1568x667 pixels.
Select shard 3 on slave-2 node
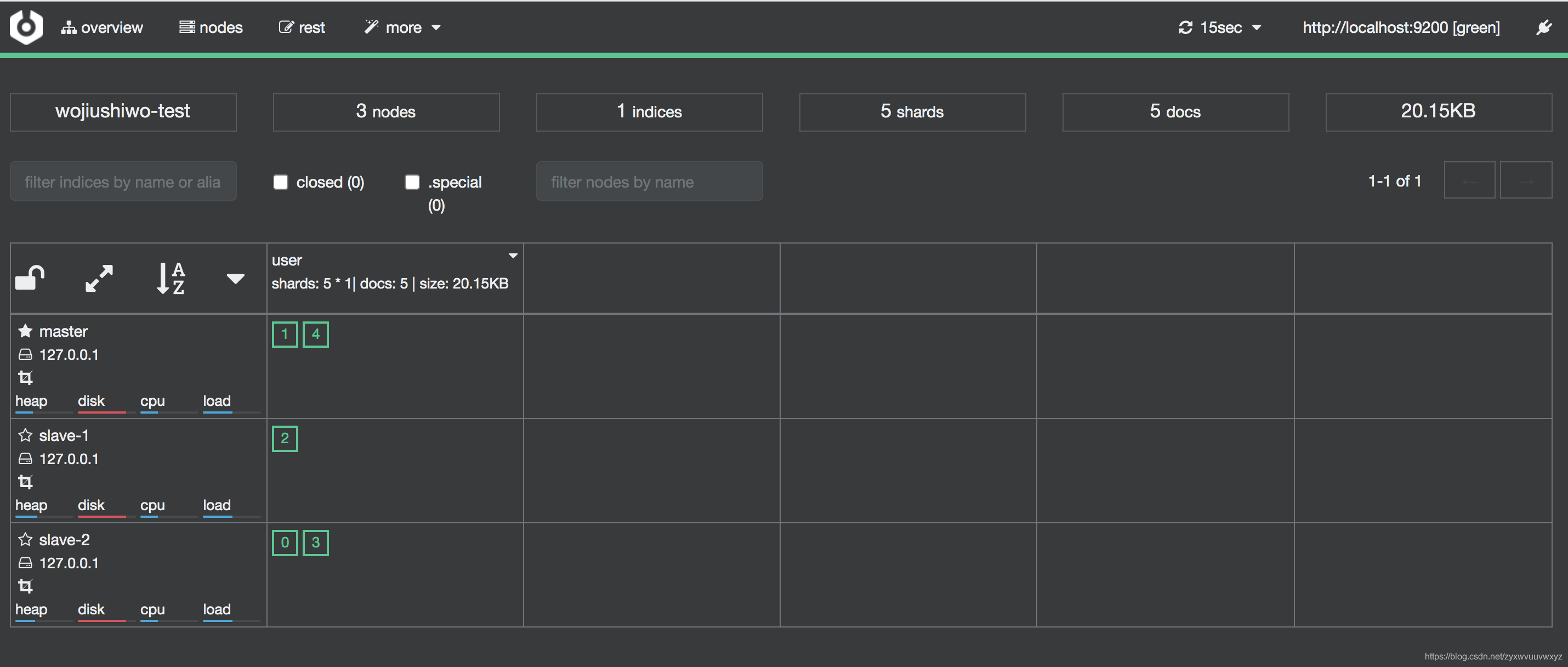(315, 542)
